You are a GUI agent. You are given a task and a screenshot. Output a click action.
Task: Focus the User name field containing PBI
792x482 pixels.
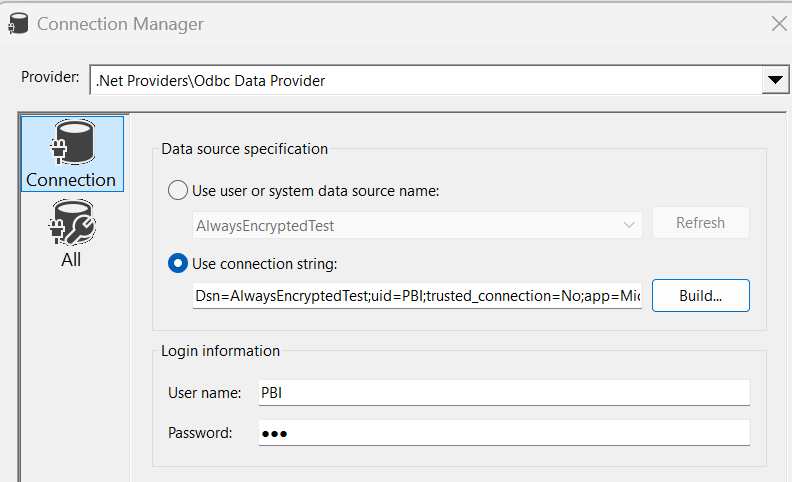pyautogui.click(x=503, y=393)
